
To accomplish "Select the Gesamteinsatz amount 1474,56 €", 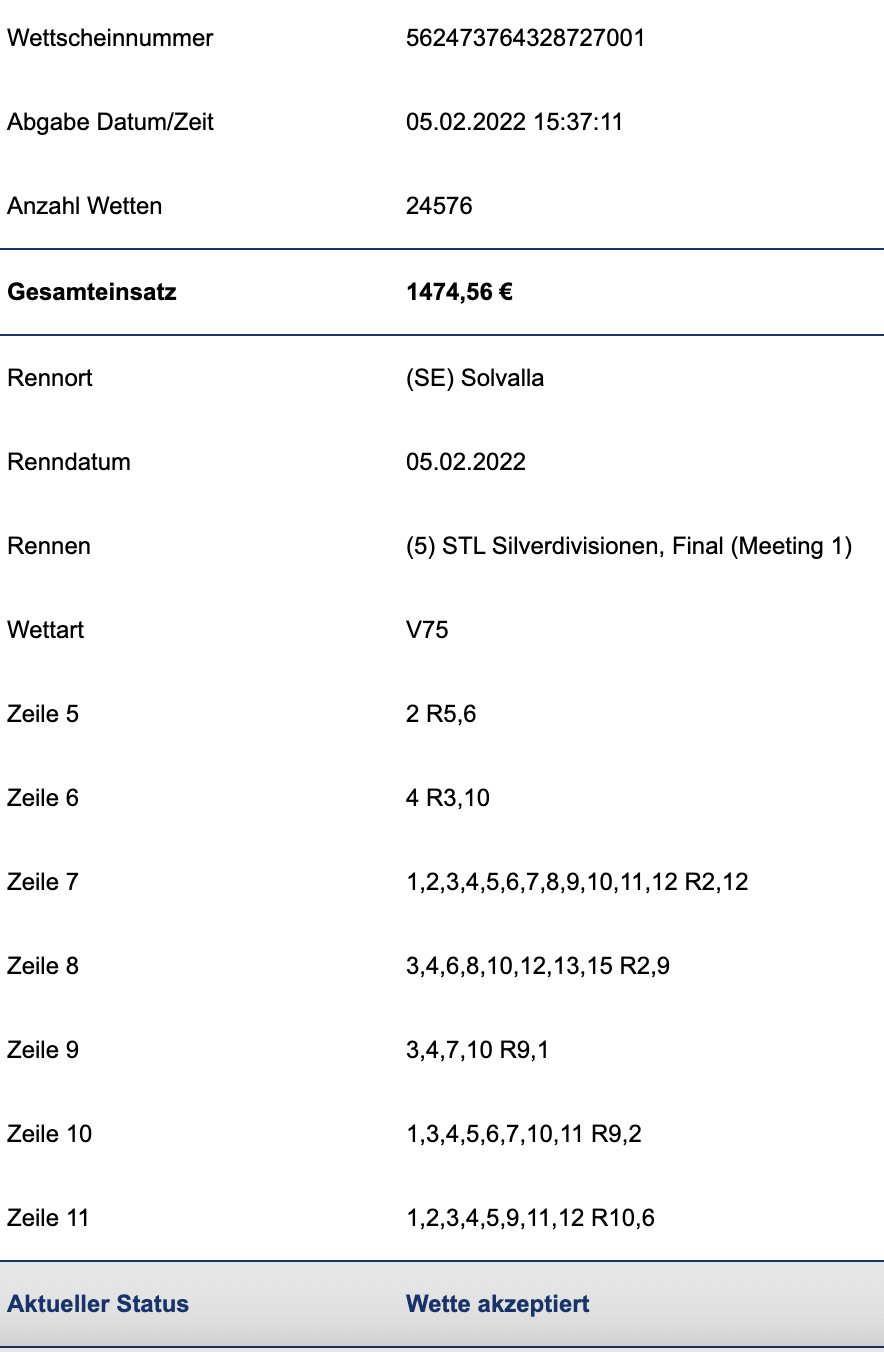I will tap(460, 293).
